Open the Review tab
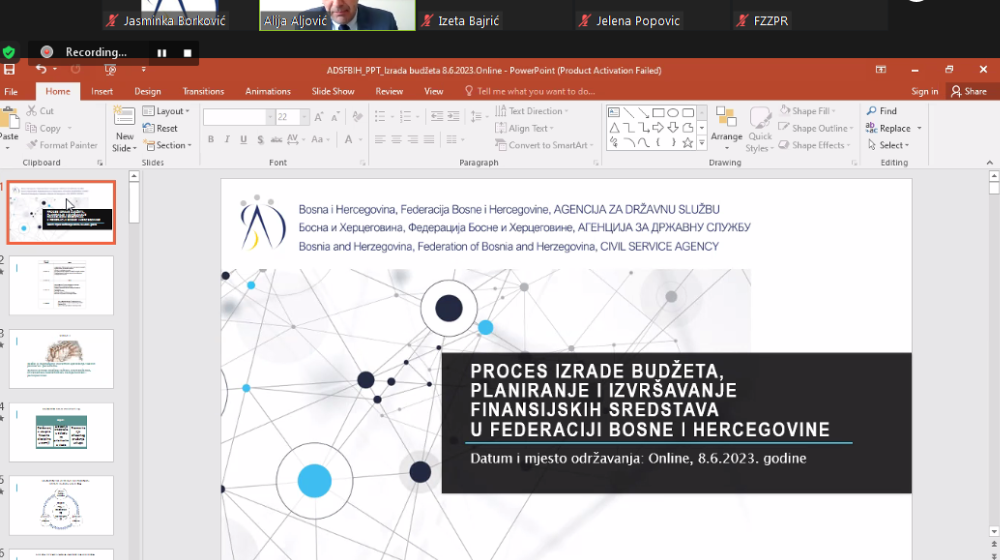 tap(389, 92)
